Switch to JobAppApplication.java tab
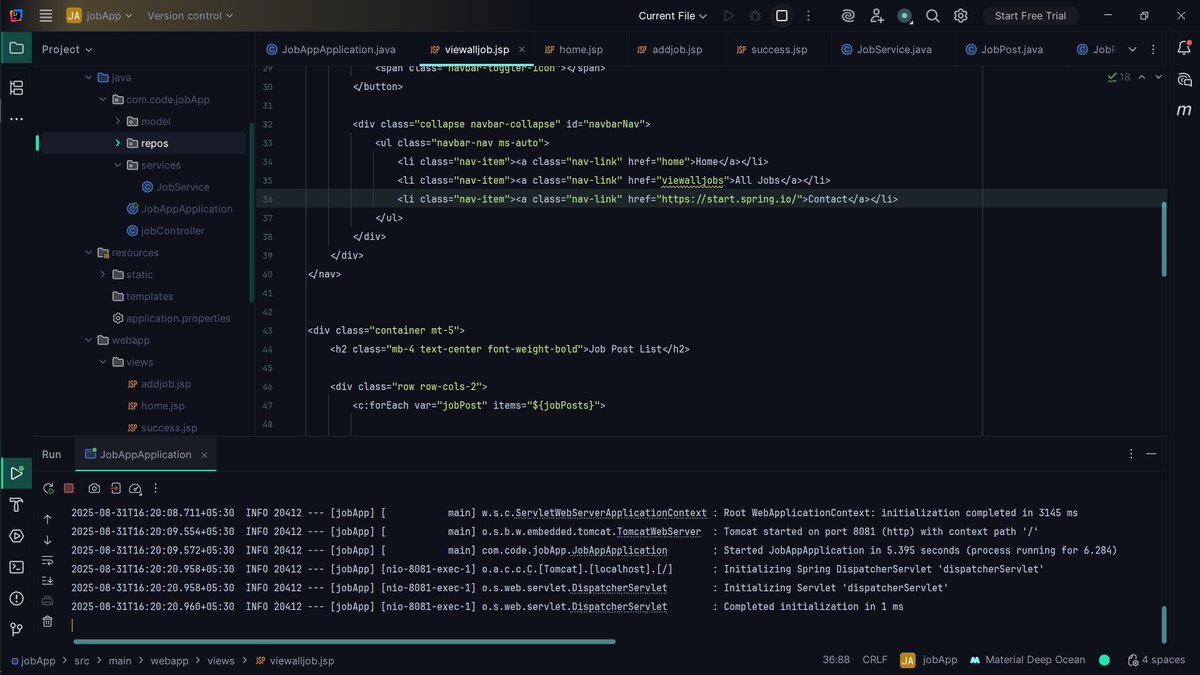This screenshot has height=675, width=1200. 330,49
